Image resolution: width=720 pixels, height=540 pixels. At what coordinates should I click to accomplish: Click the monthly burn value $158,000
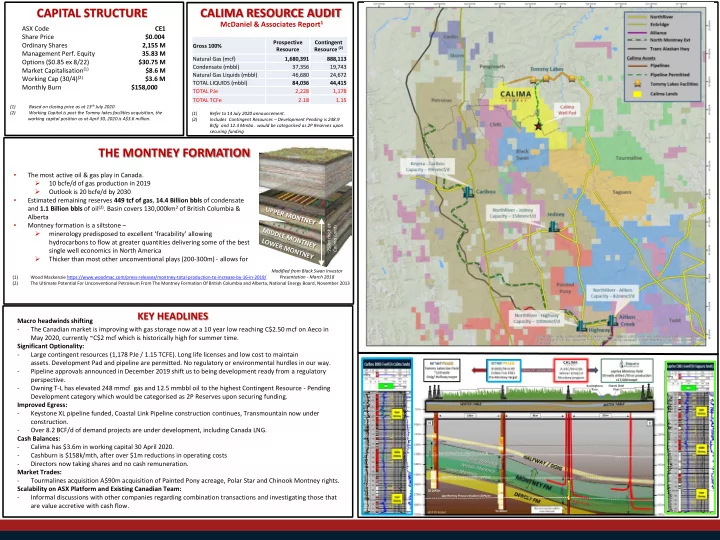pos(144,87)
